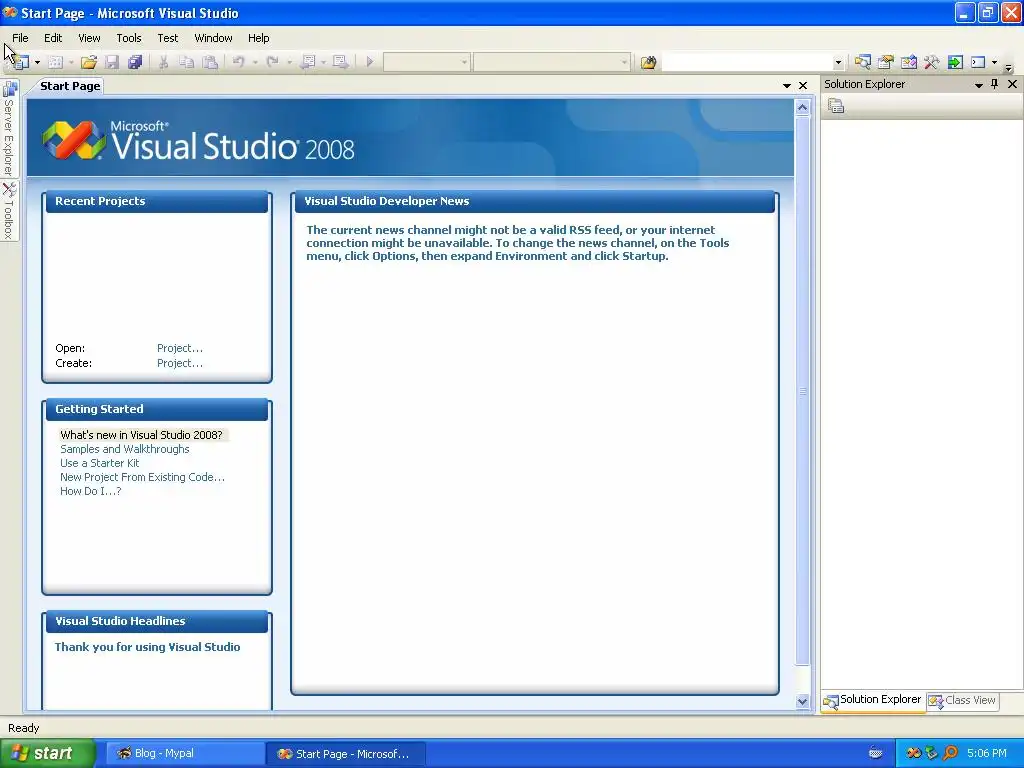Open the How Do I...? link

(x=91, y=491)
